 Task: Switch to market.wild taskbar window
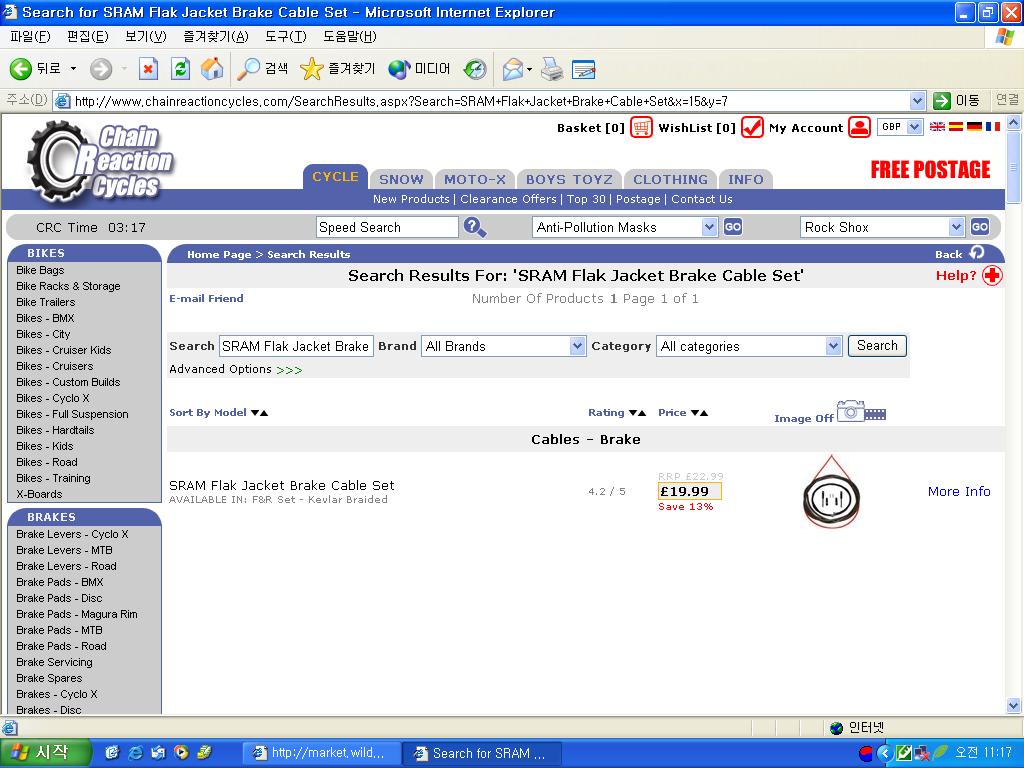click(320, 753)
